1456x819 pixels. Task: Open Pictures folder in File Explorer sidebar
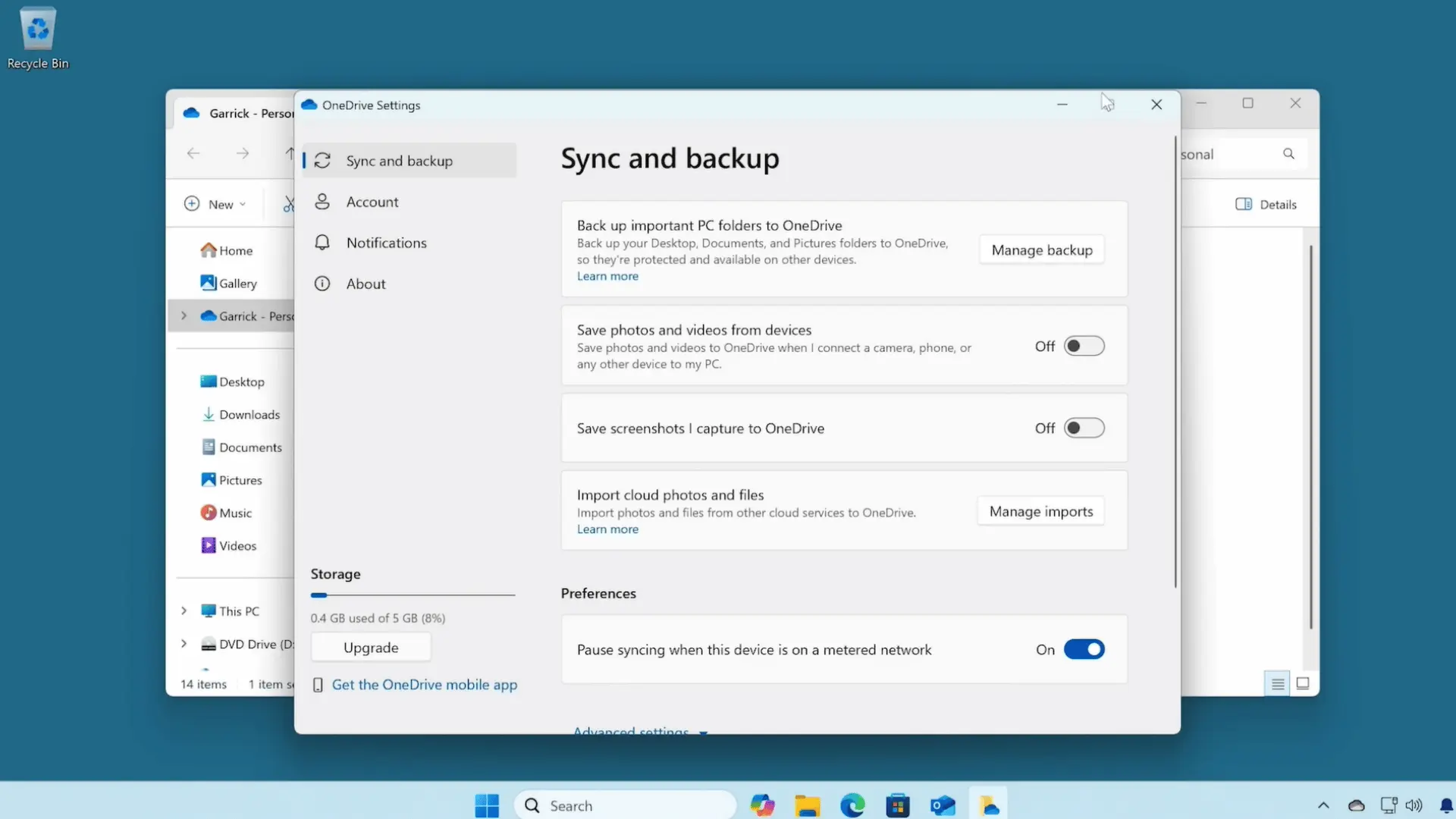(231, 480)
